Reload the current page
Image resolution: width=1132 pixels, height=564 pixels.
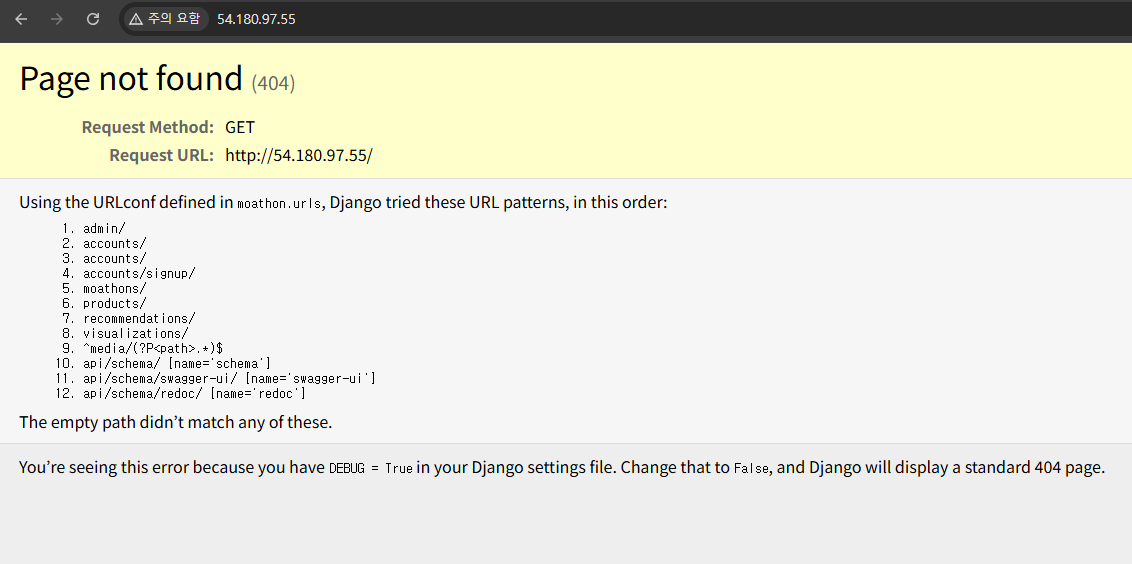(92, 19)
